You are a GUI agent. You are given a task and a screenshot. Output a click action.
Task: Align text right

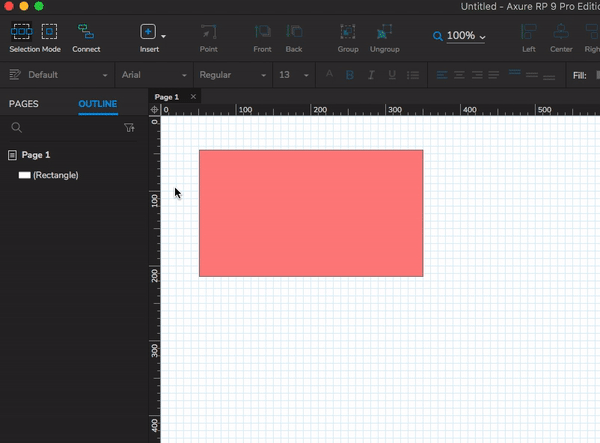click(x=477, y=75)
